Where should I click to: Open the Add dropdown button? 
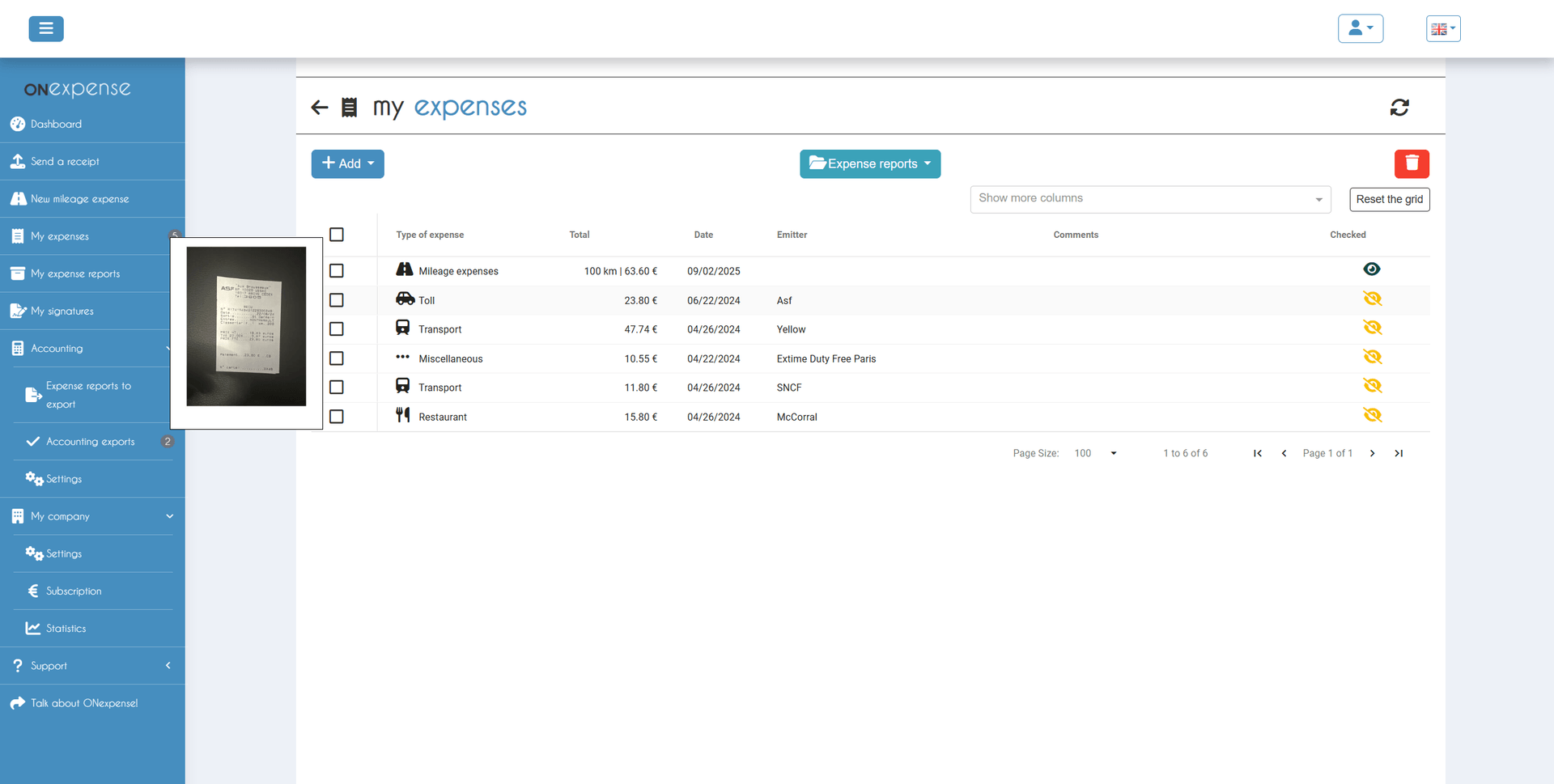348,163
